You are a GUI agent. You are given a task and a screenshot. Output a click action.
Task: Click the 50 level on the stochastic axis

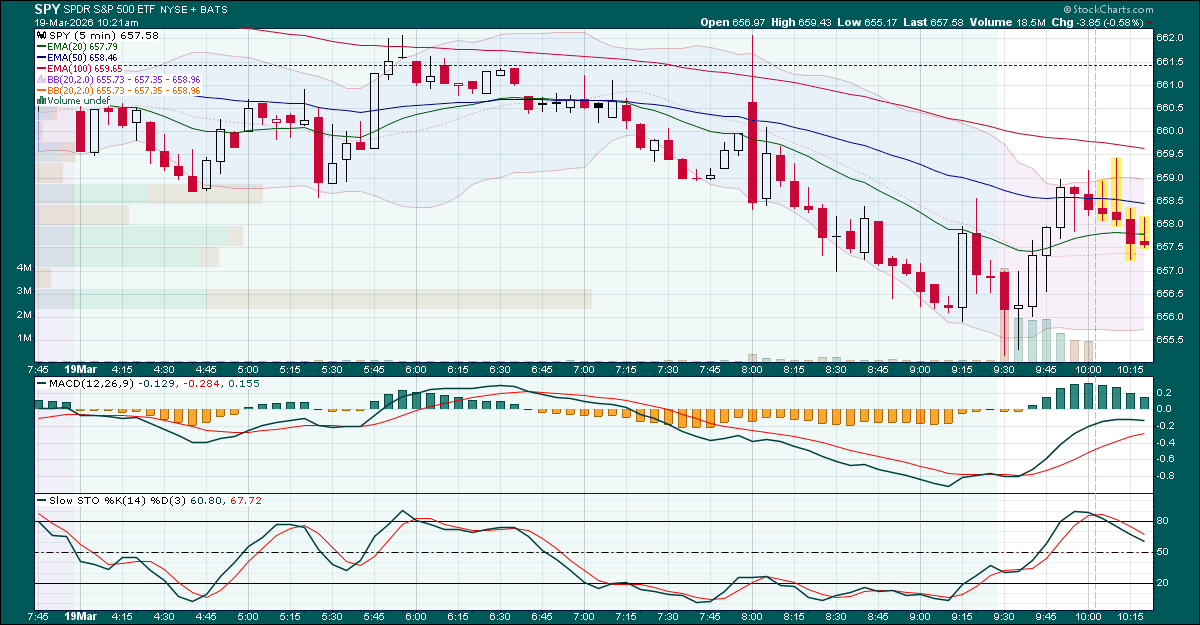click(x=1164, y=552)
